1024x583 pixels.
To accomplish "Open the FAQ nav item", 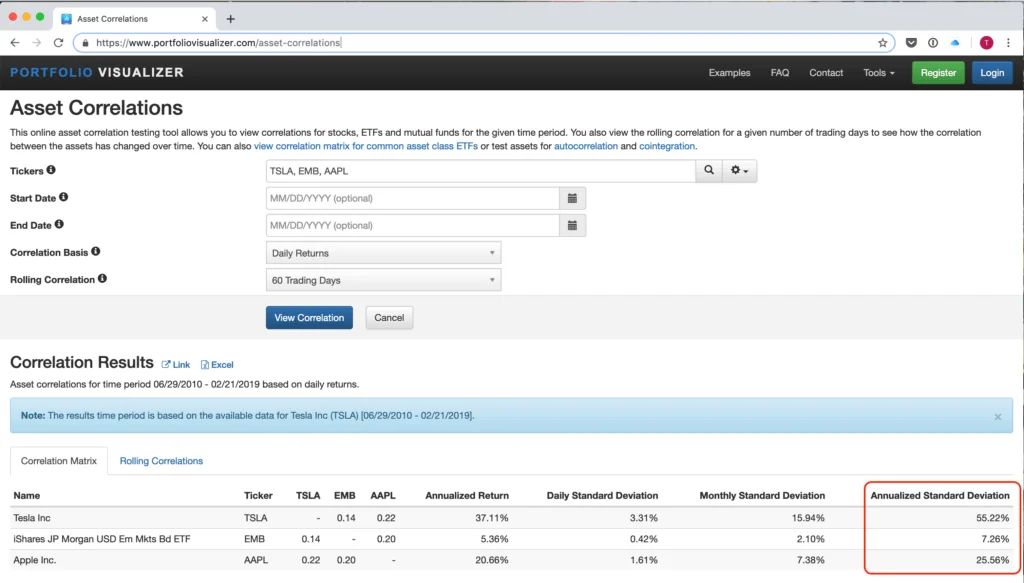I will (780, 72).
